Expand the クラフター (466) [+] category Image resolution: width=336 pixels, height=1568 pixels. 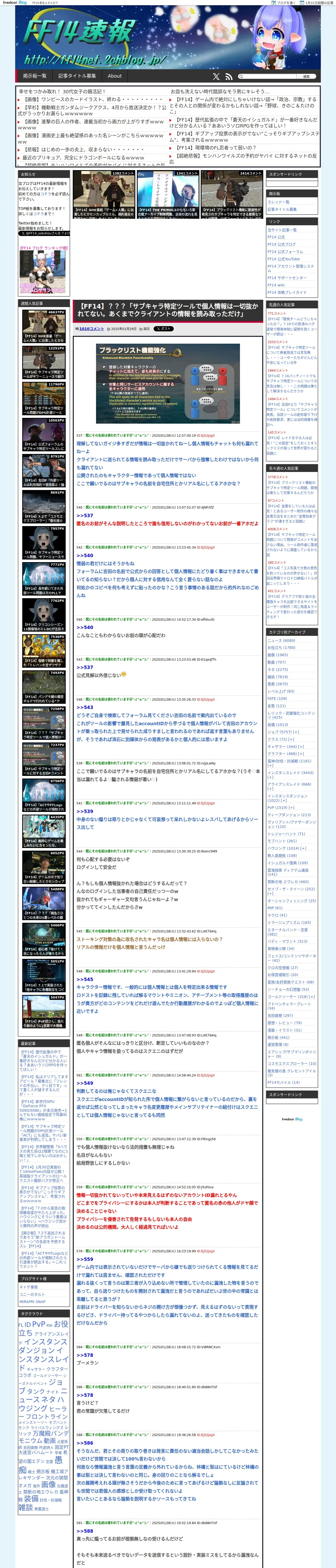click(285, 754)
